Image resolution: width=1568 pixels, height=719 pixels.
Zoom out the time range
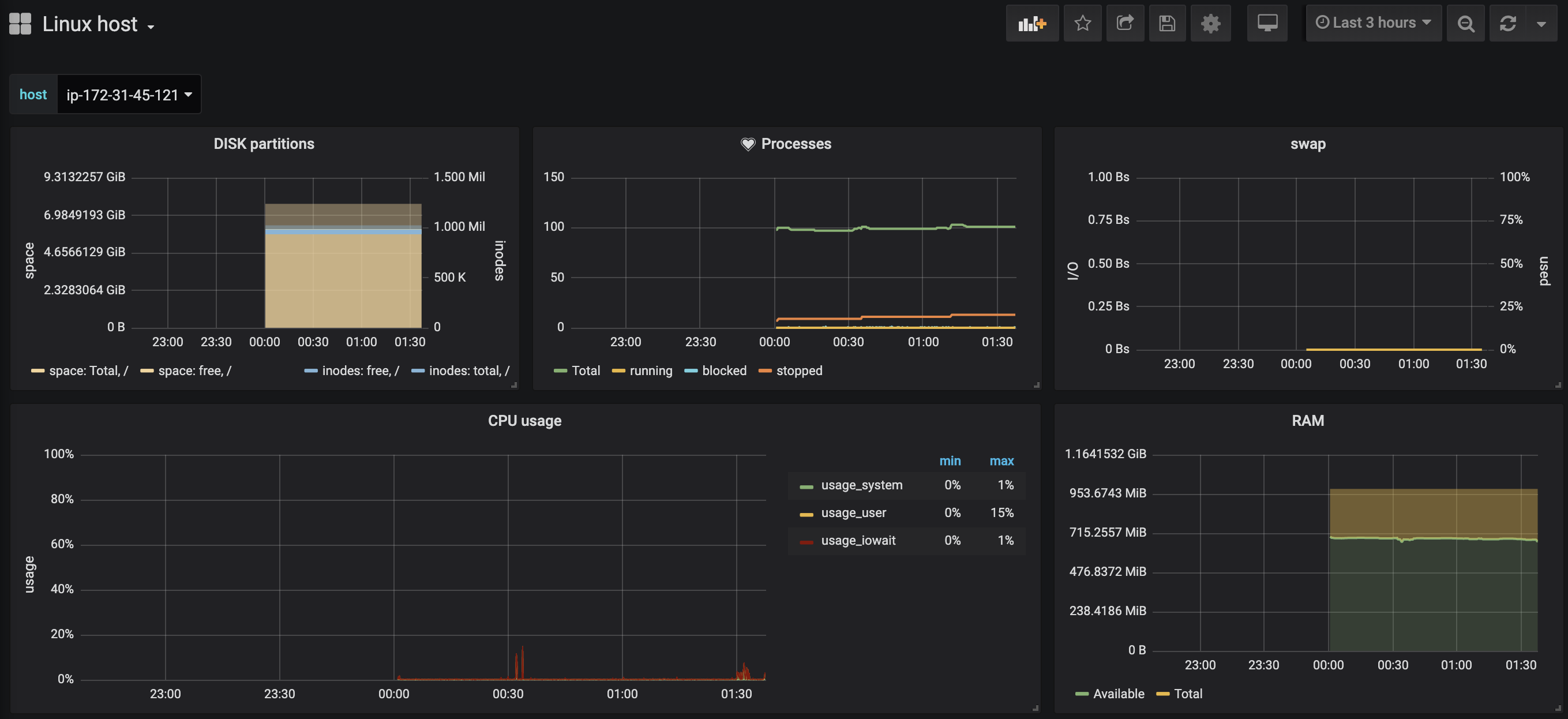coord(1466,23)
